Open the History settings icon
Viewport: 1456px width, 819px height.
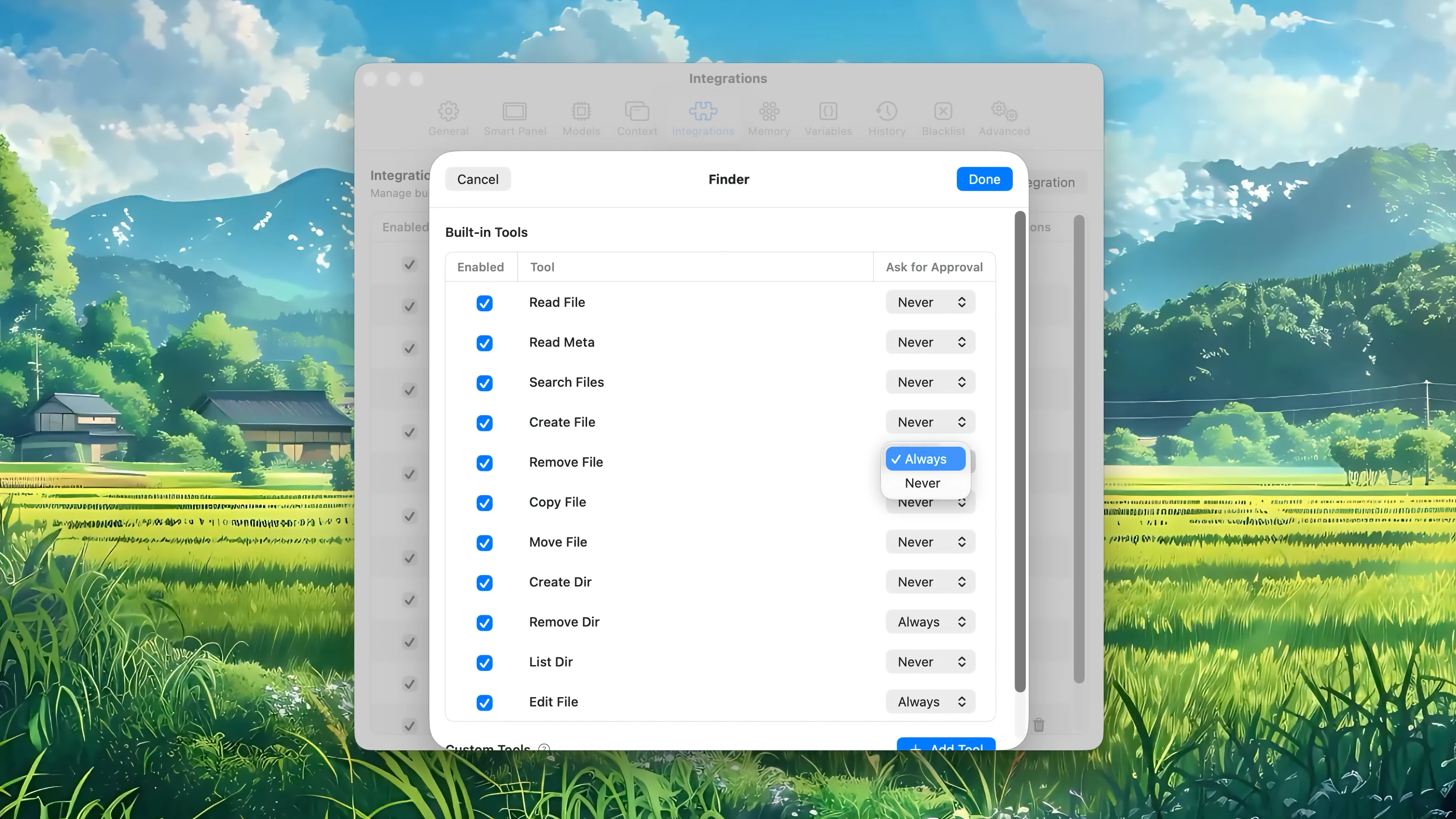[x=886, y=118]
